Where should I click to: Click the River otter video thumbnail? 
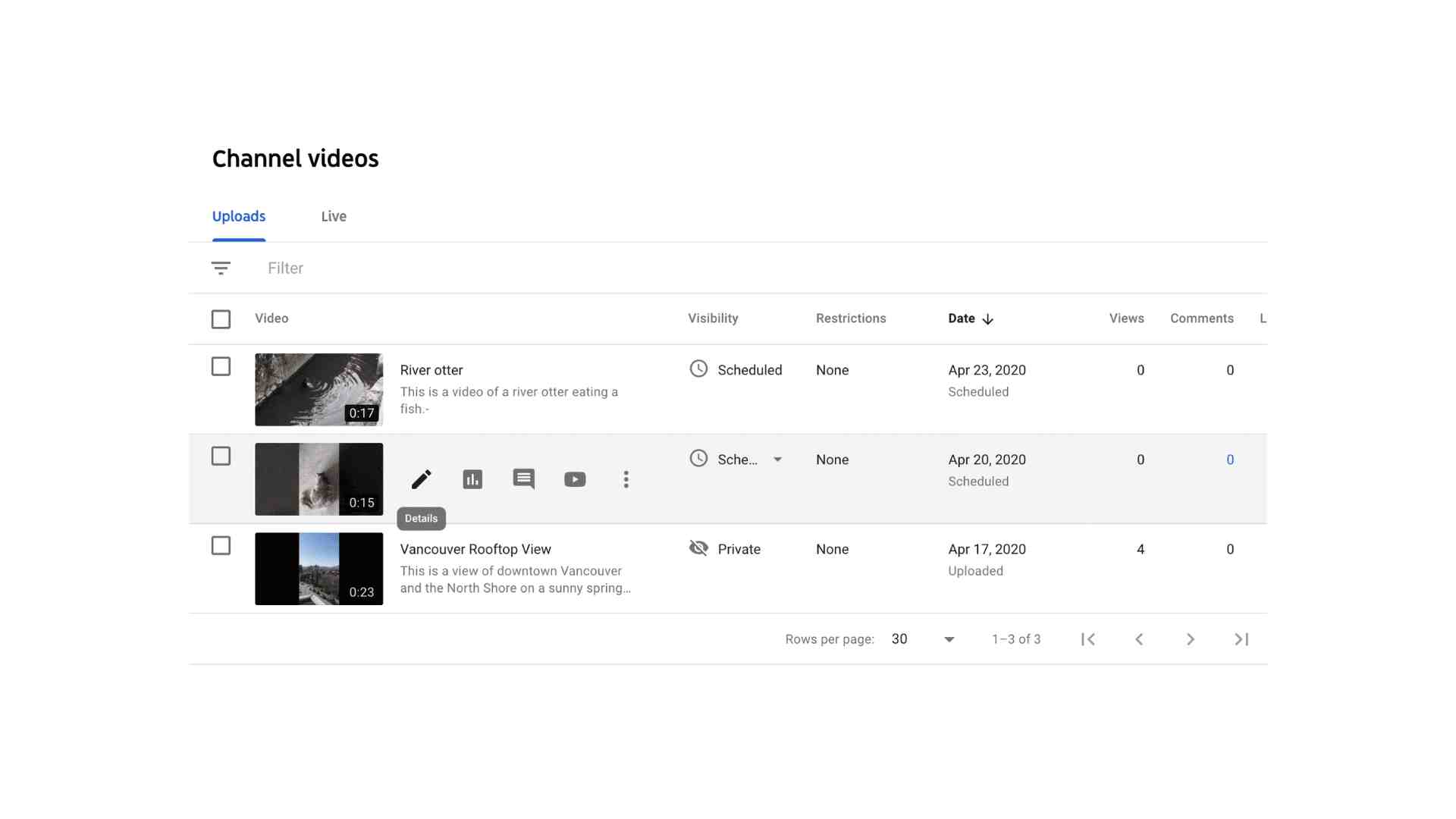point(318,389)
